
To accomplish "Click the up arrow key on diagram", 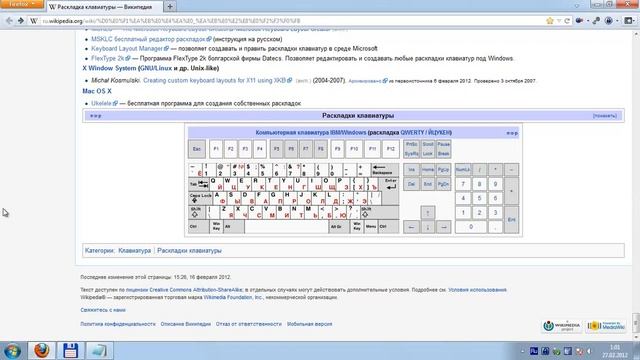I will [x=427, y=213].
